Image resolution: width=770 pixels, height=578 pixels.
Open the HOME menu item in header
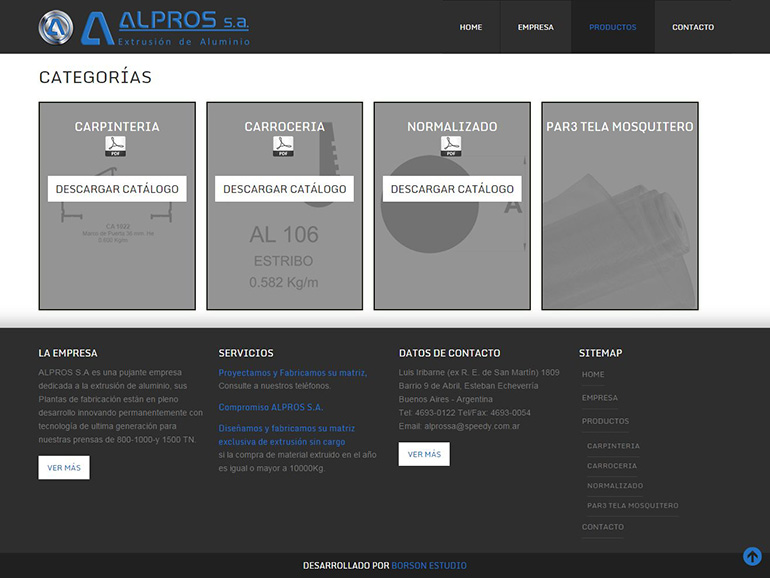pos(470,27)
